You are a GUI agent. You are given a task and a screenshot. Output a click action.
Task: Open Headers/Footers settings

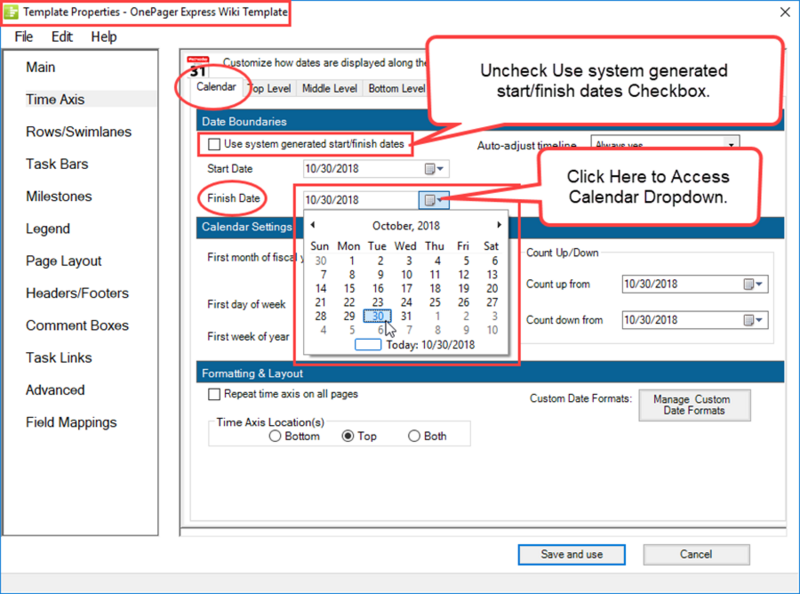[x=78, y=293]
